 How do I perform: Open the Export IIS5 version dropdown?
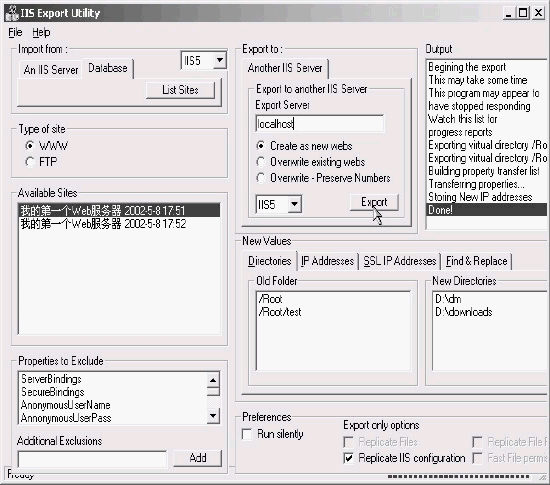[x=295, y=204]
